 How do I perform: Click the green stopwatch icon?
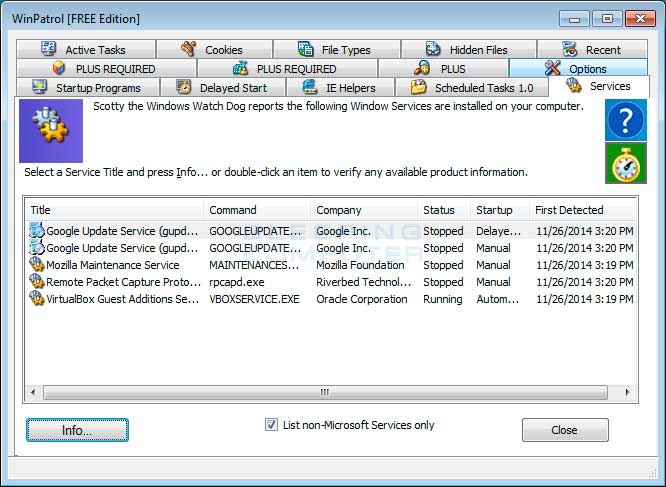626,163
